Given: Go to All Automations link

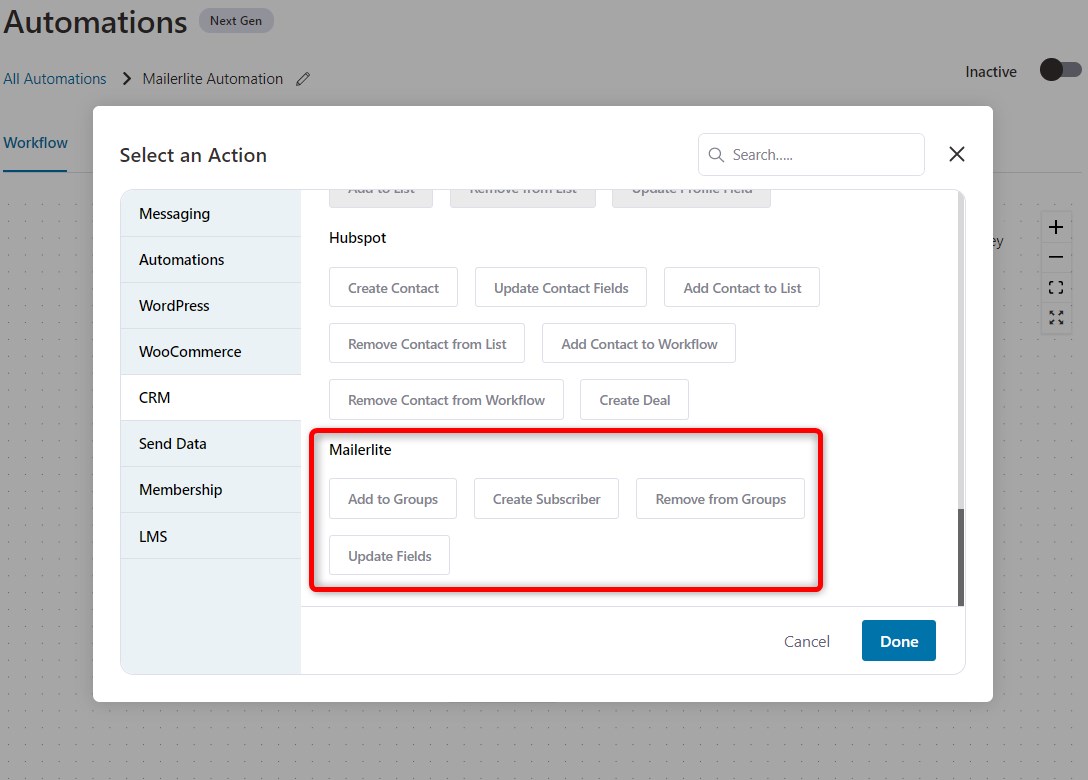Looking at the screenshot, I should pyautogui.click(x=55, y=79).
